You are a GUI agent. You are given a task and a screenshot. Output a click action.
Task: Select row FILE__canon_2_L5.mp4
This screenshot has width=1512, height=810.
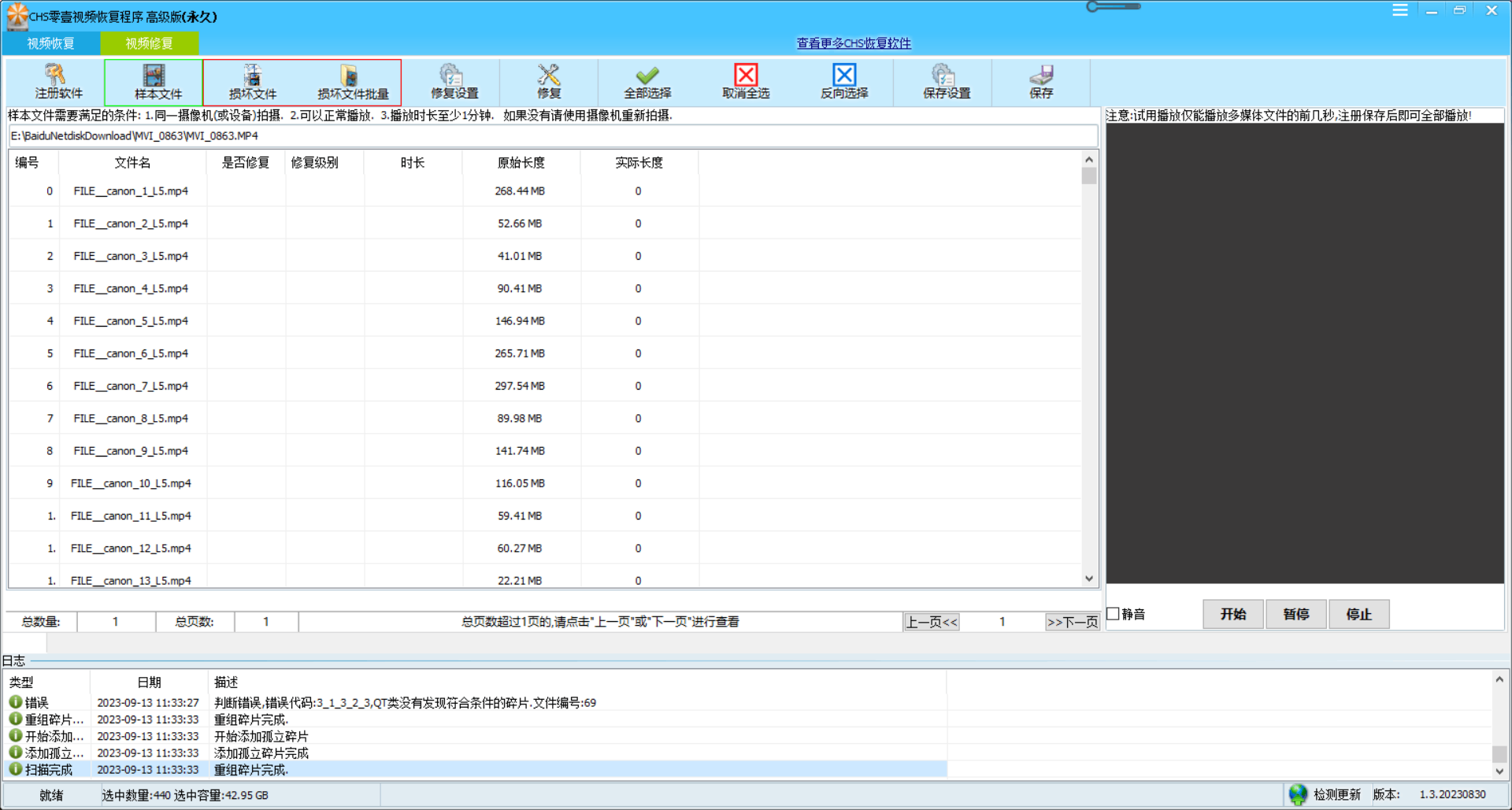click(545, 224)
